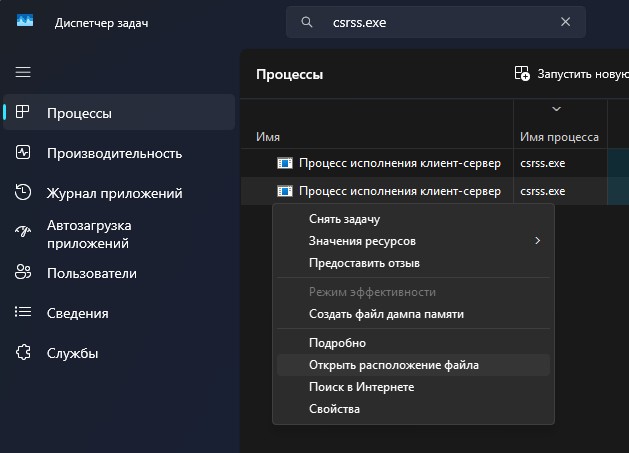Click the Автозагрузка приложений gauge icon
The image size is (629, 453).
point(23,231)
